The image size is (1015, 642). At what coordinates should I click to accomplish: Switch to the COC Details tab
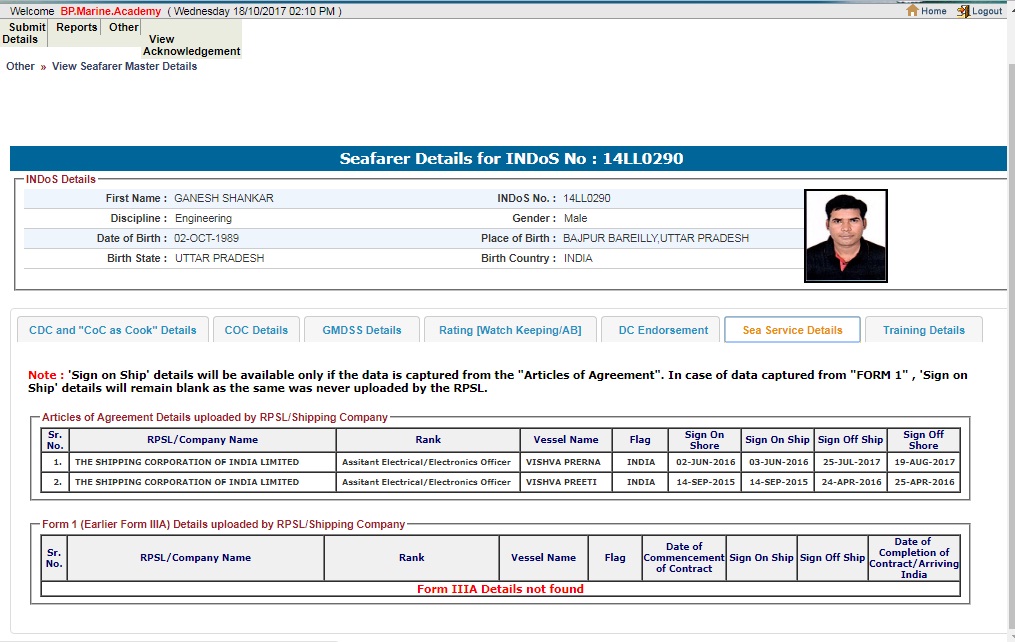pyautogui.click(x=256, y=330)
